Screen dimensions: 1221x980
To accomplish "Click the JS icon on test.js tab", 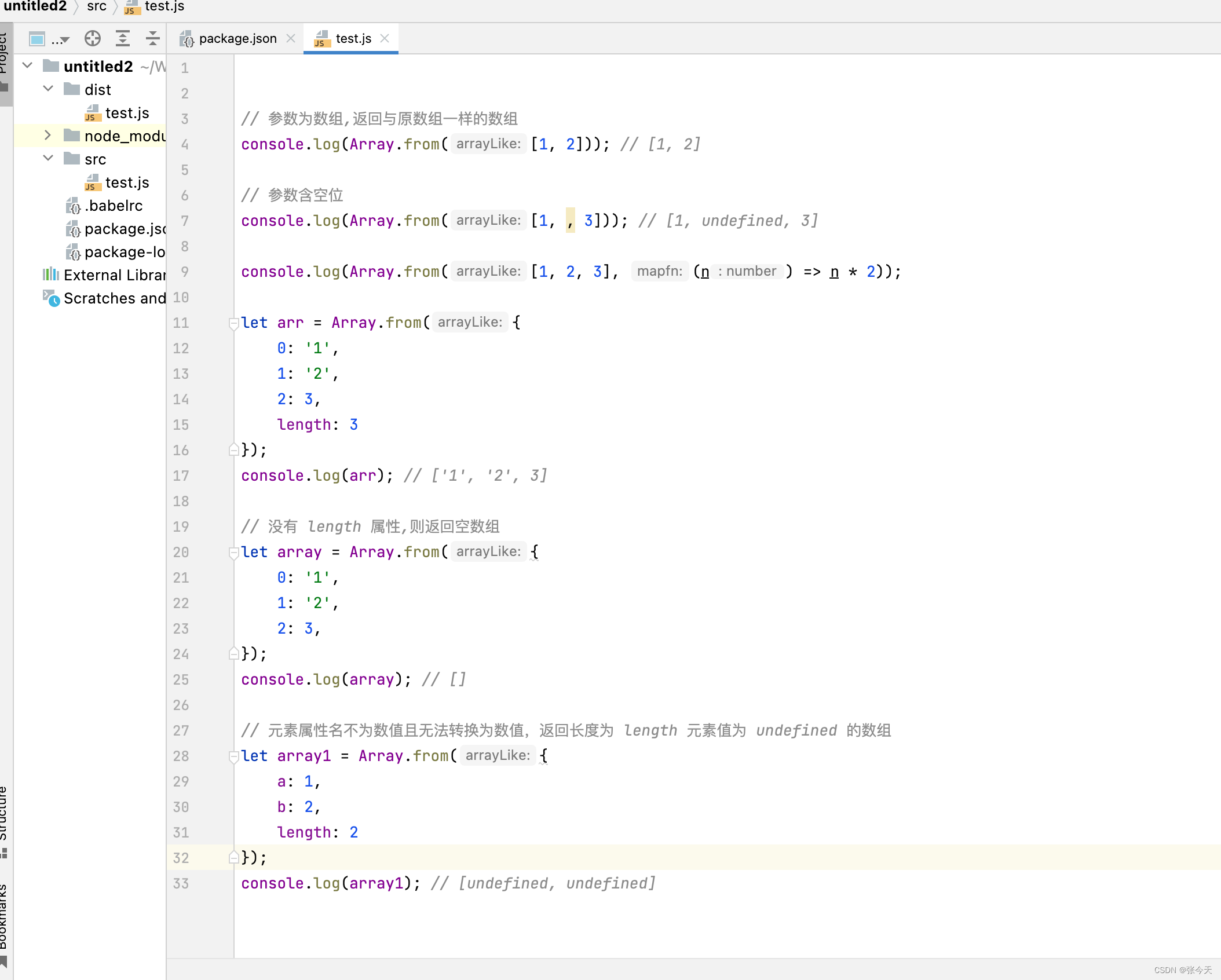I will [321, 39].
